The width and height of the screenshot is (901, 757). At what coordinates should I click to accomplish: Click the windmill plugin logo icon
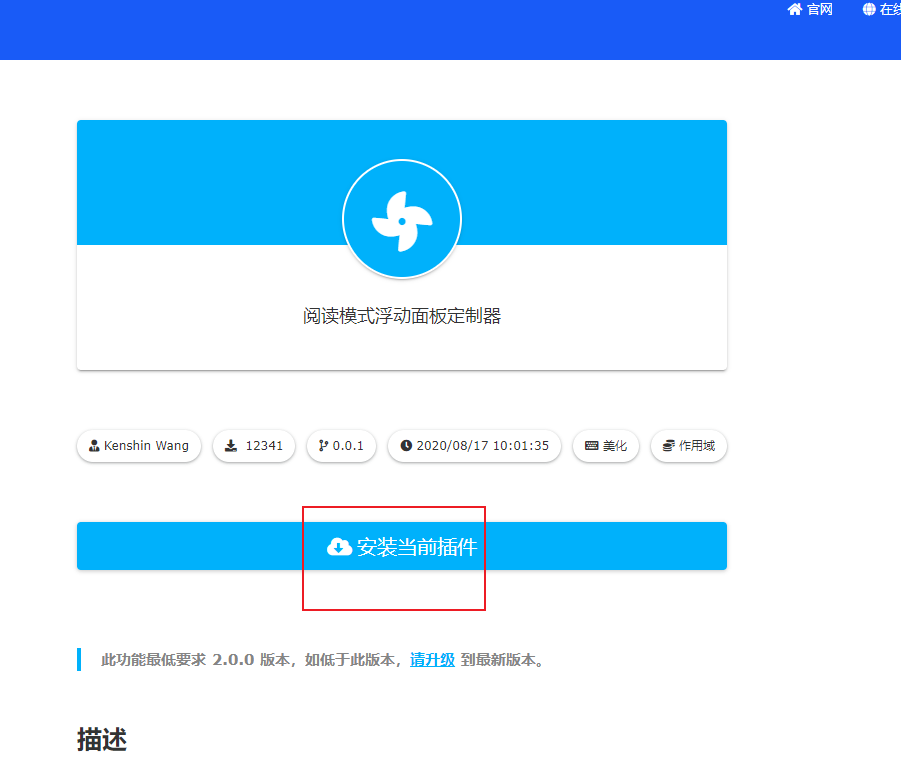[402, 219]
